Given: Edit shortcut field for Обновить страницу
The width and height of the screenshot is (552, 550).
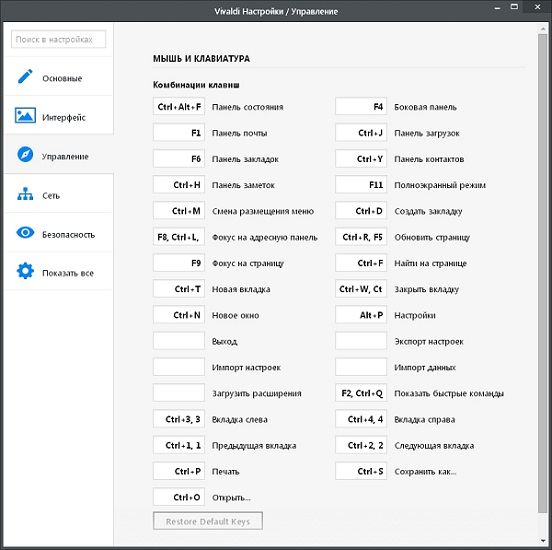Looking at the screenshot, I should pos(361,237).
